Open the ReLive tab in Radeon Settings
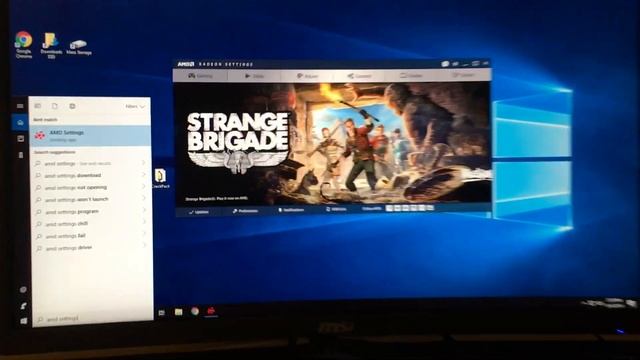Screen dimensions: 640x360 307,76
